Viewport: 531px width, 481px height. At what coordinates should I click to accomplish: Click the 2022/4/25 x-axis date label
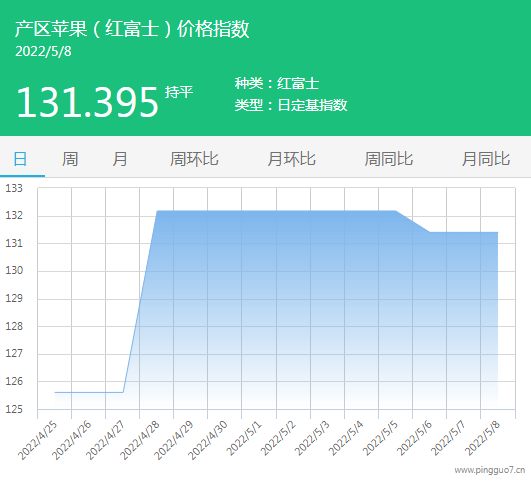coord(37,440)
